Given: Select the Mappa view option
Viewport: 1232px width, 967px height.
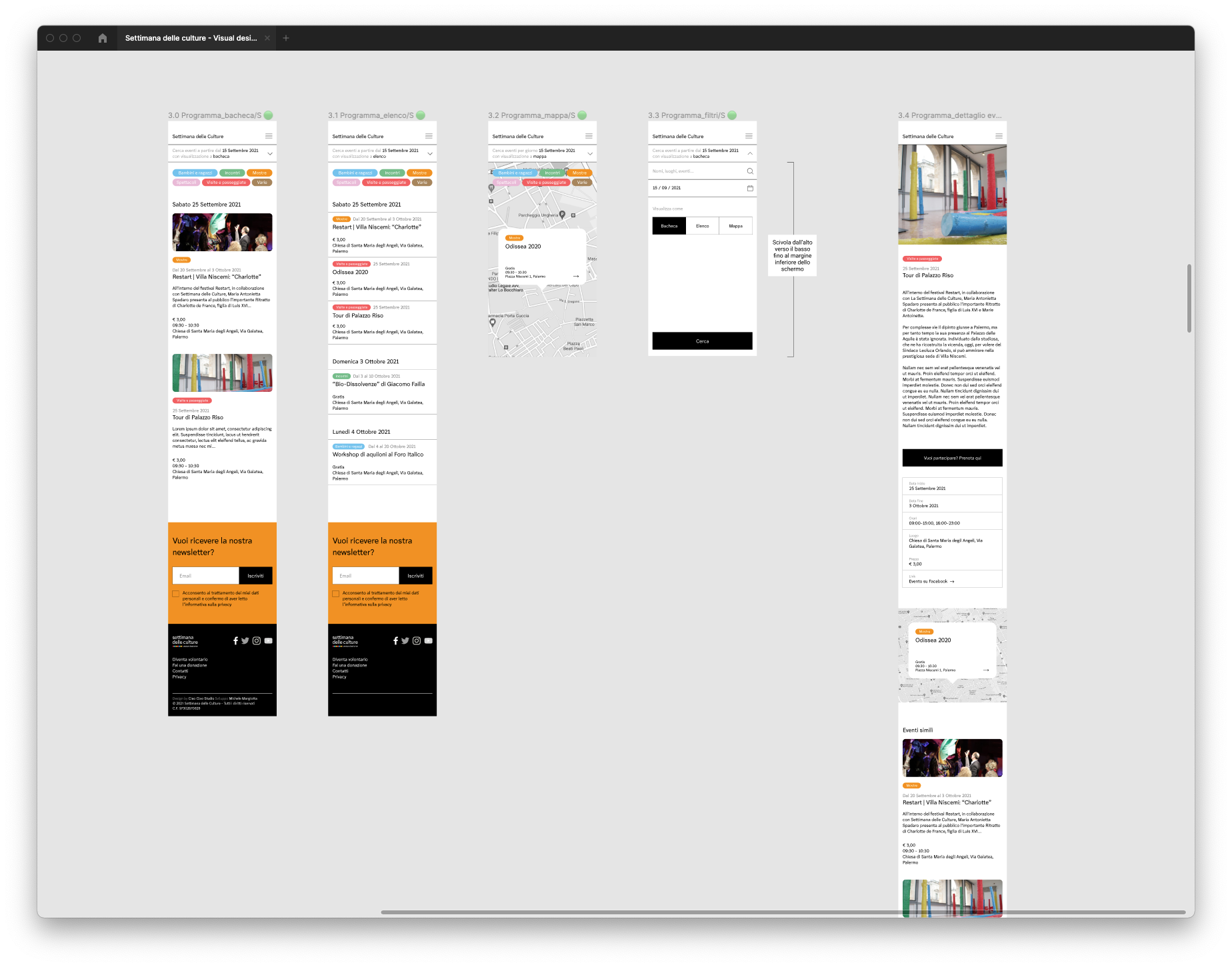Looking at the screenshot, I should click(735, 226).
